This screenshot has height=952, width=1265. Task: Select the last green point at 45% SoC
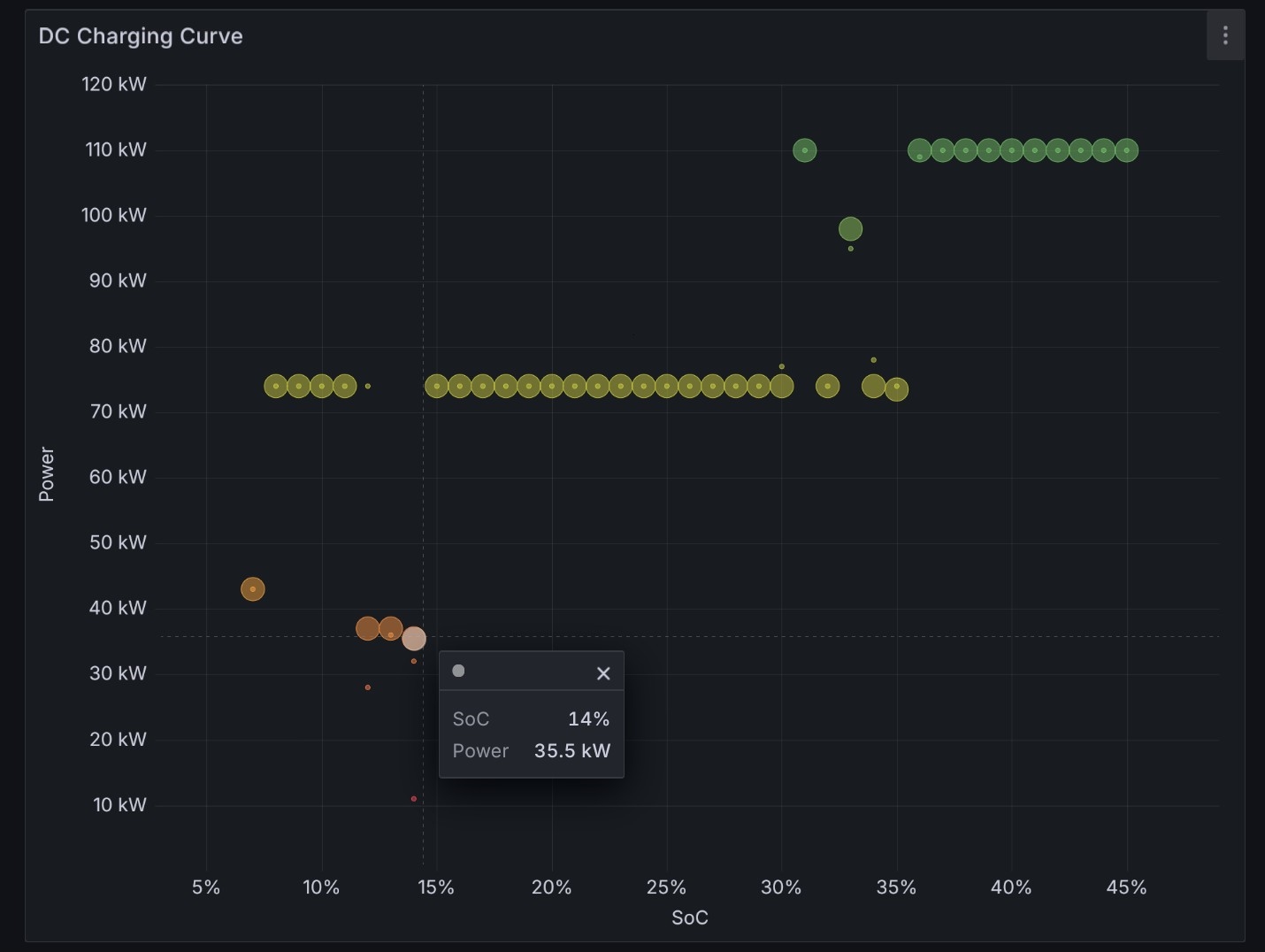(x=1126, y=150)
